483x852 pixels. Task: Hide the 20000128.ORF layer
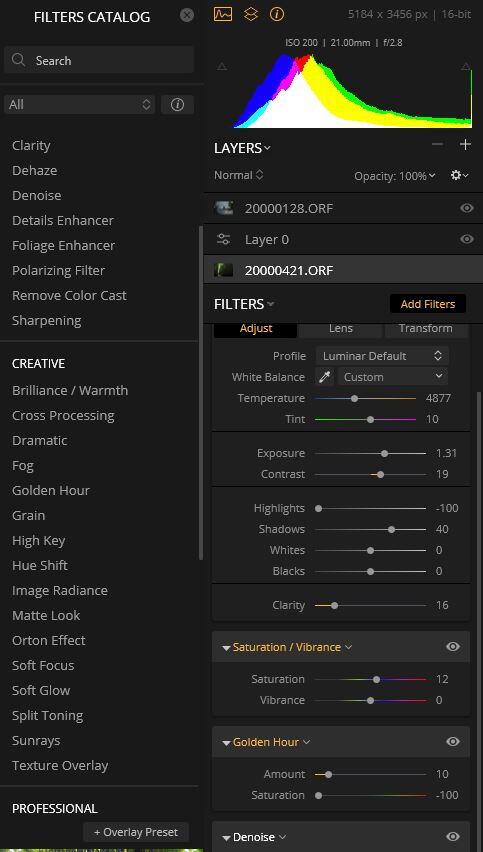(x=467, y=208)
